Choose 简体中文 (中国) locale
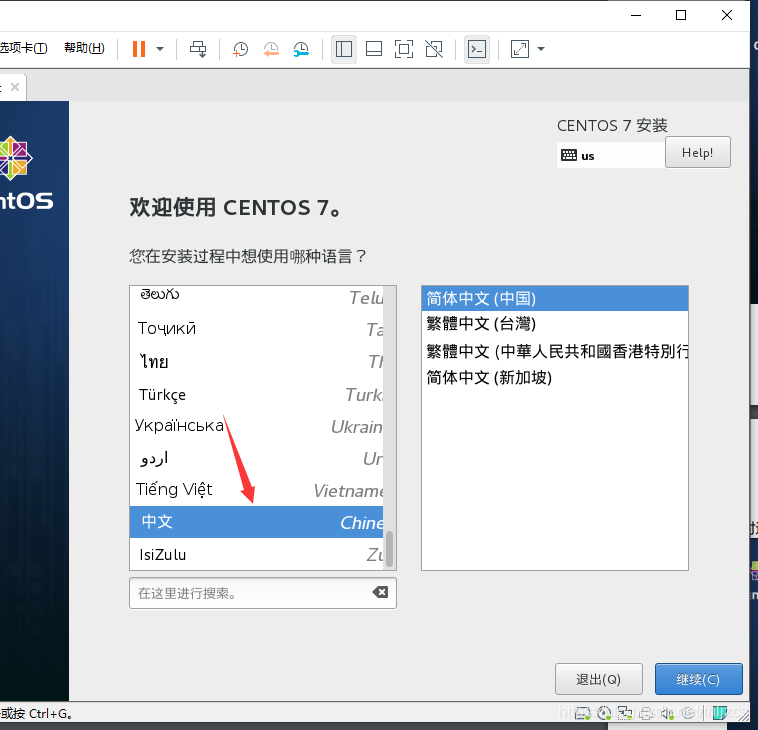This screenshot has height=730, width=758. tap(554, 298)
